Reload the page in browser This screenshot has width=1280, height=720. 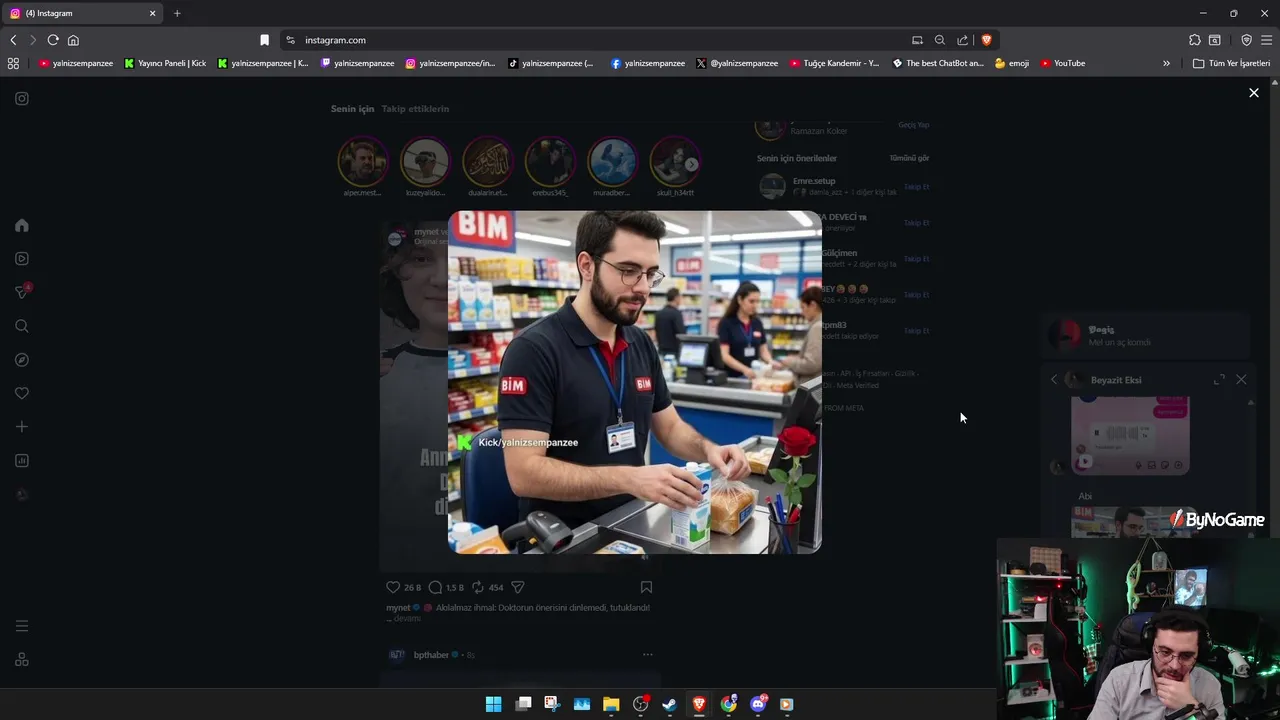coord(53,40)
